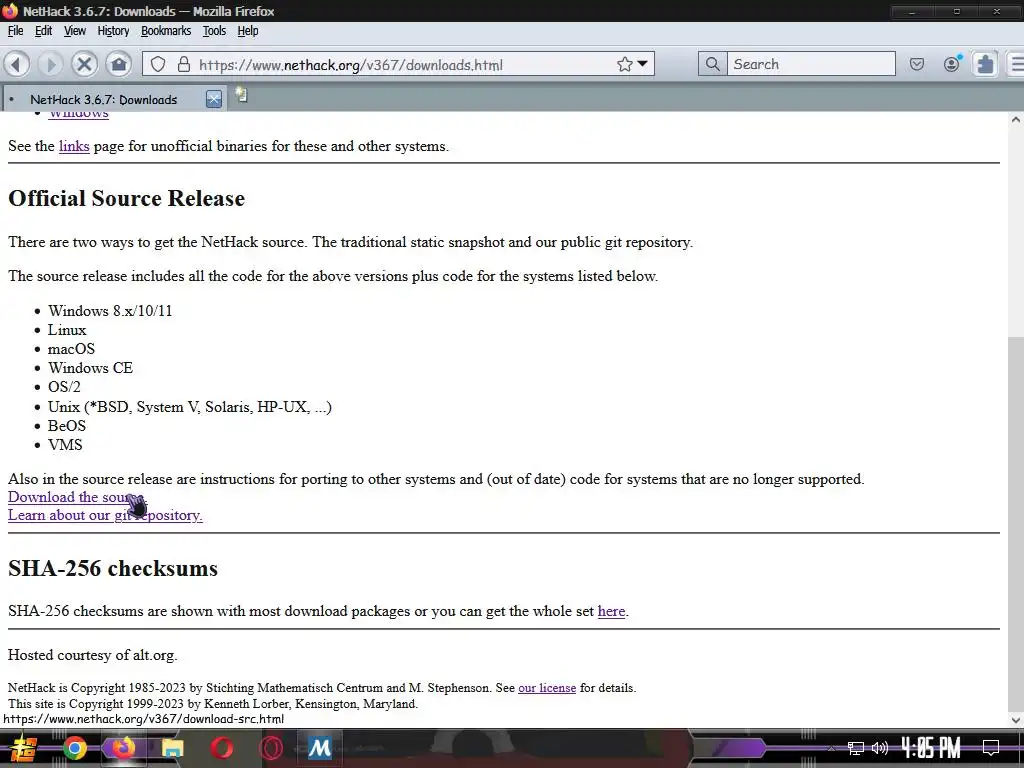The width and height of the screenshot is (1024, 768).
Task: Switch to Firefox in the taskbar
Action: click(123, 748)
